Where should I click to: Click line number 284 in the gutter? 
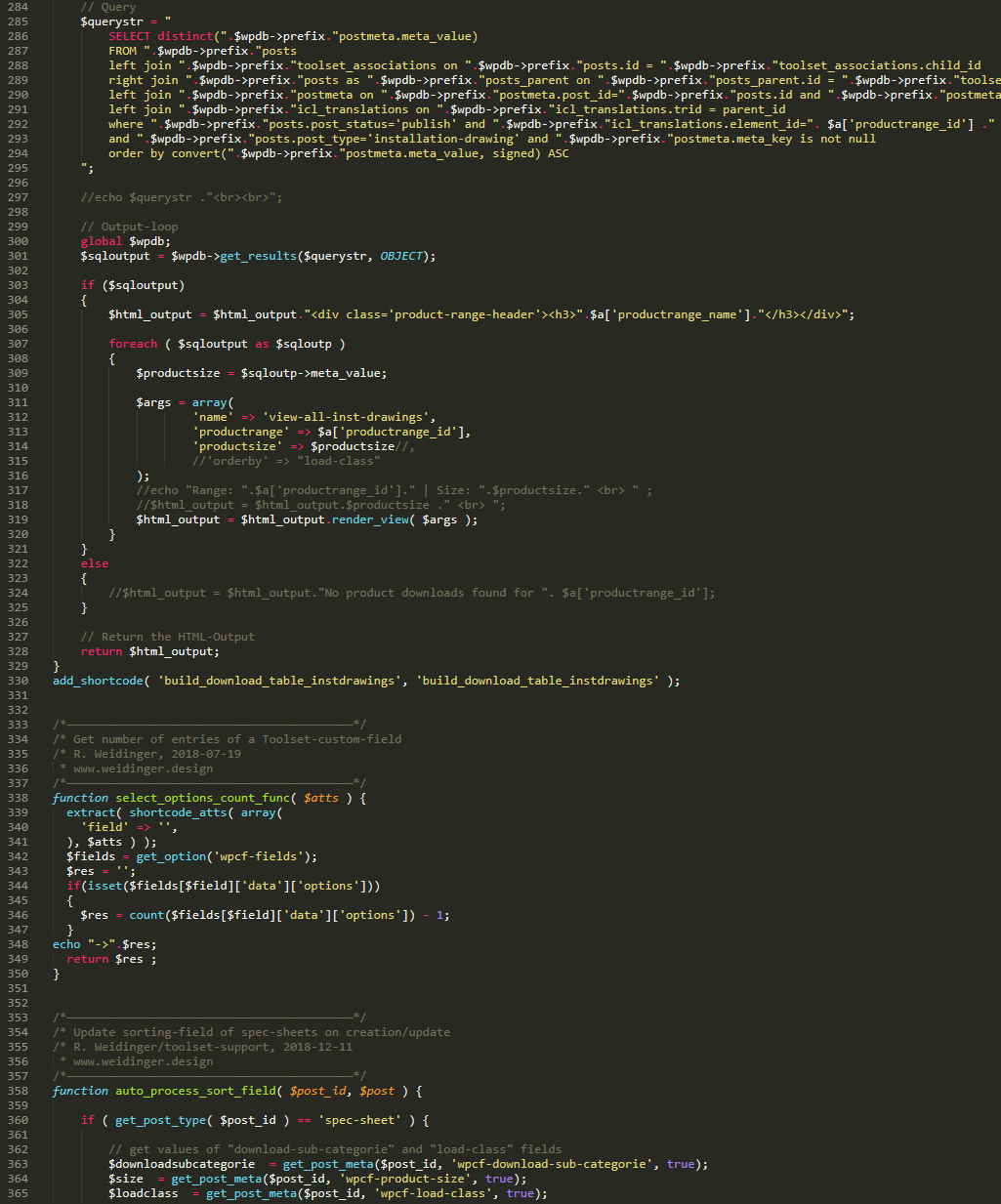point(18,7)
